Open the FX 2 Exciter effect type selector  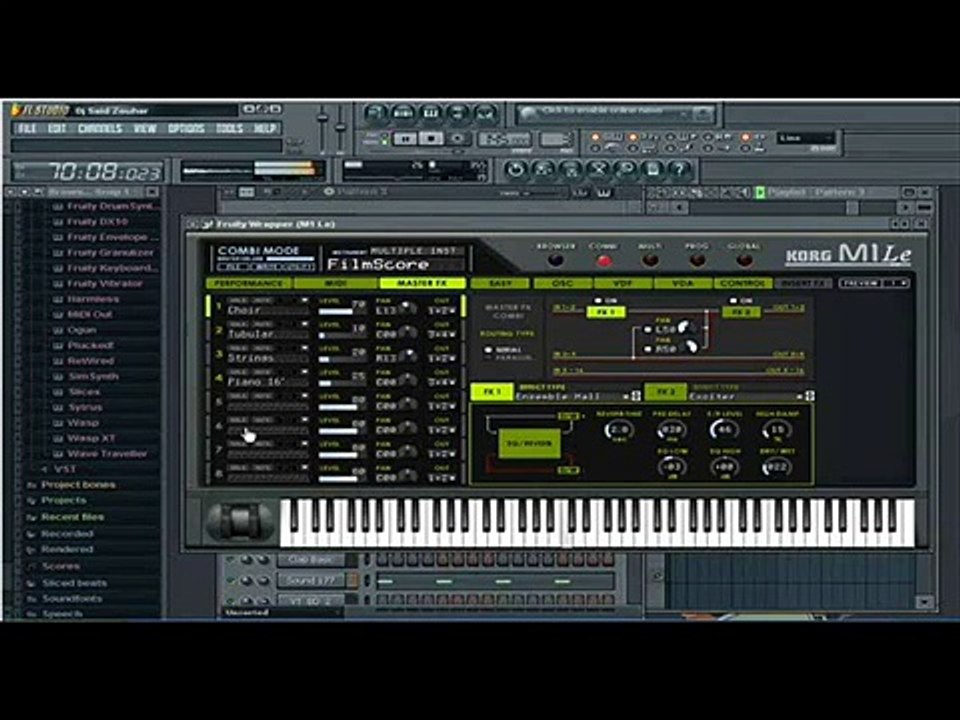(751, 396)
